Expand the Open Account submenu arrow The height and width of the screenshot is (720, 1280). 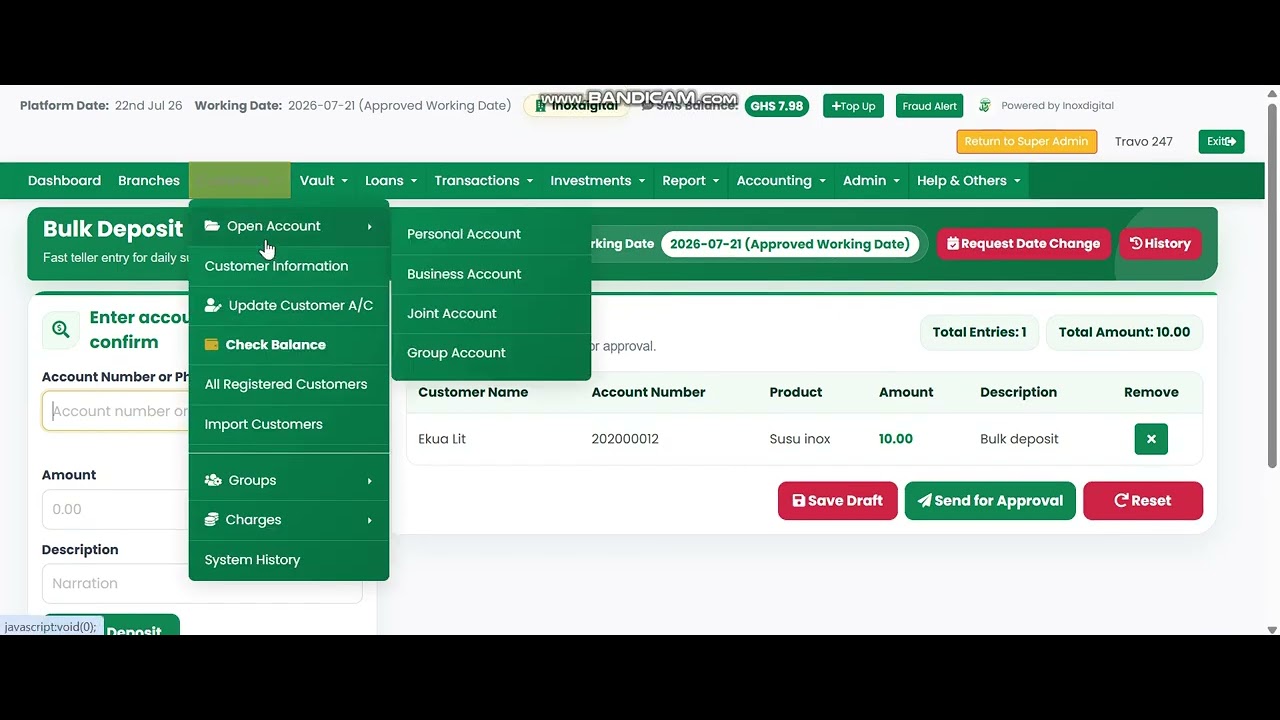(369, 227)
